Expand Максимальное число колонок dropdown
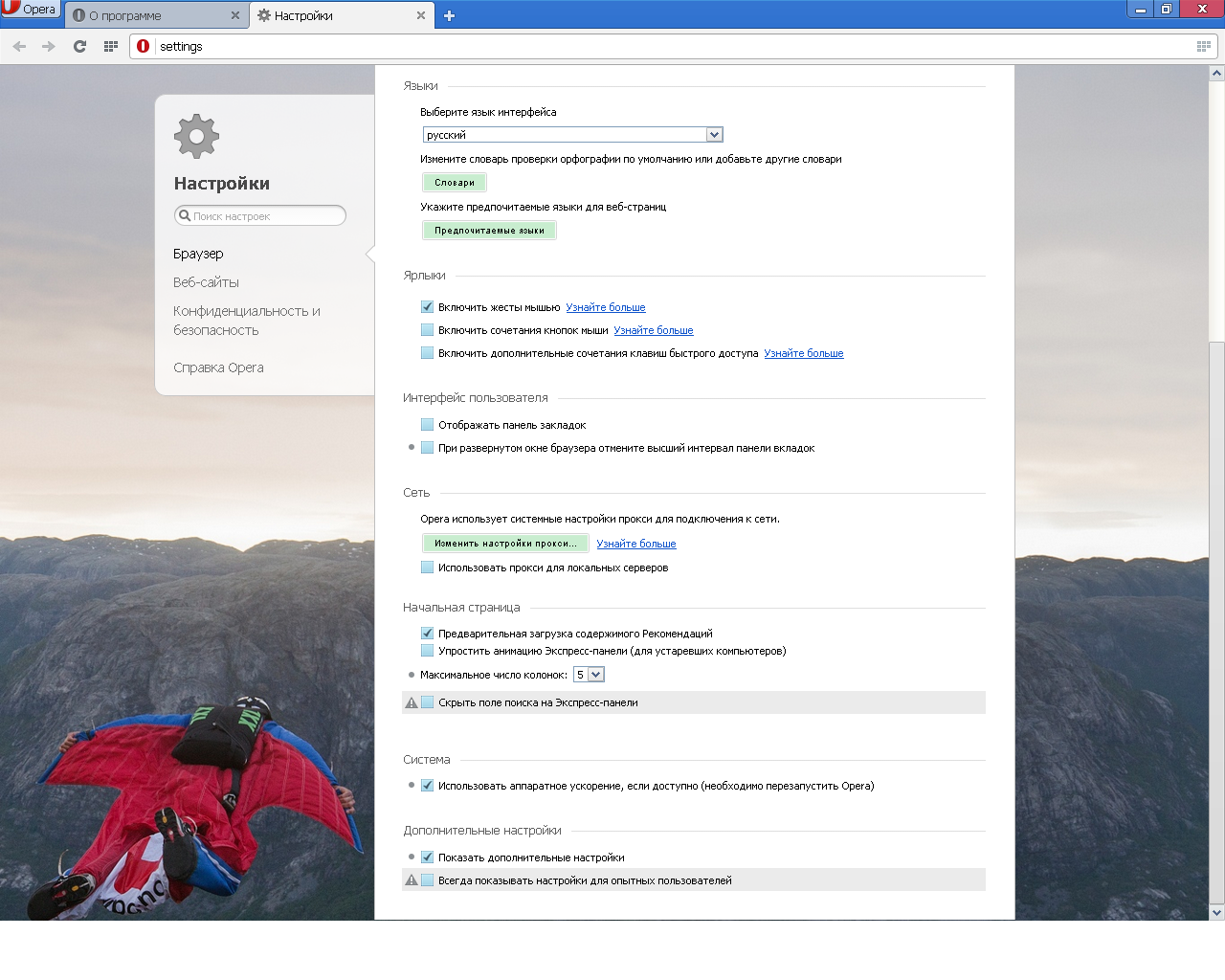The image size is (1225, 980). (589, 675)
